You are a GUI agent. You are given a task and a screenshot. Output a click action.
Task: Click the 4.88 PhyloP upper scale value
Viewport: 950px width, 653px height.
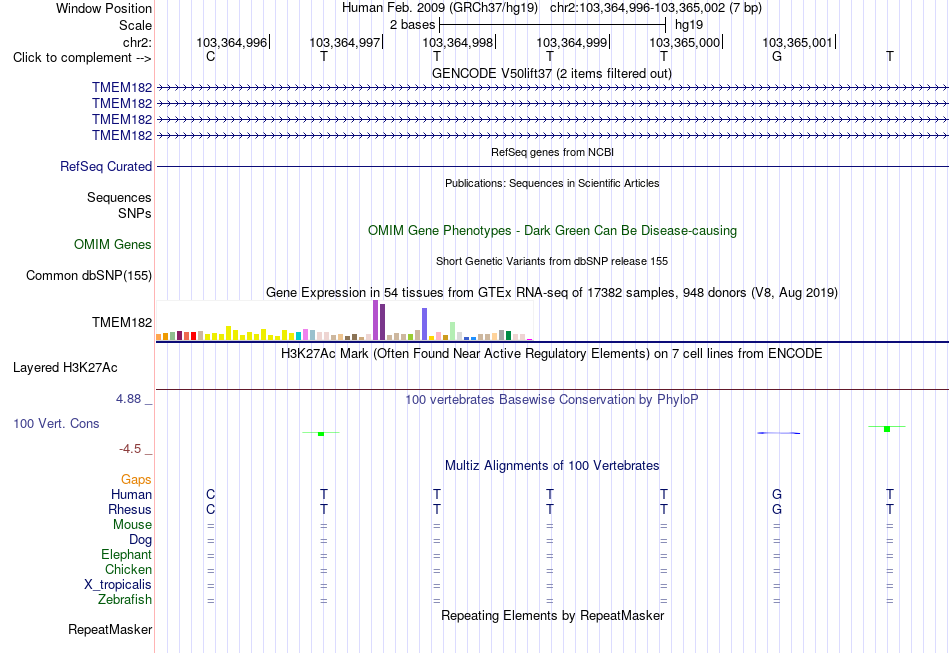pos(128,399)
